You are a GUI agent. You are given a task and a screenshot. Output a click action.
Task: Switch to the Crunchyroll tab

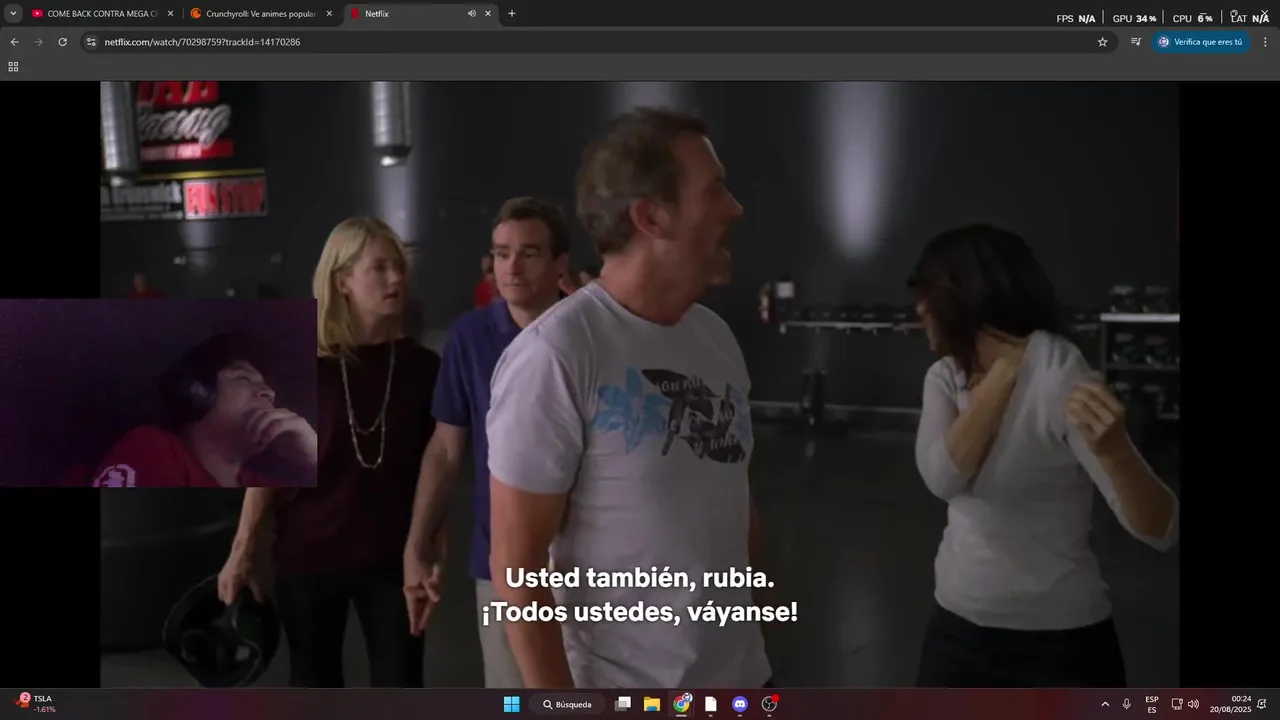coord(262,13)
